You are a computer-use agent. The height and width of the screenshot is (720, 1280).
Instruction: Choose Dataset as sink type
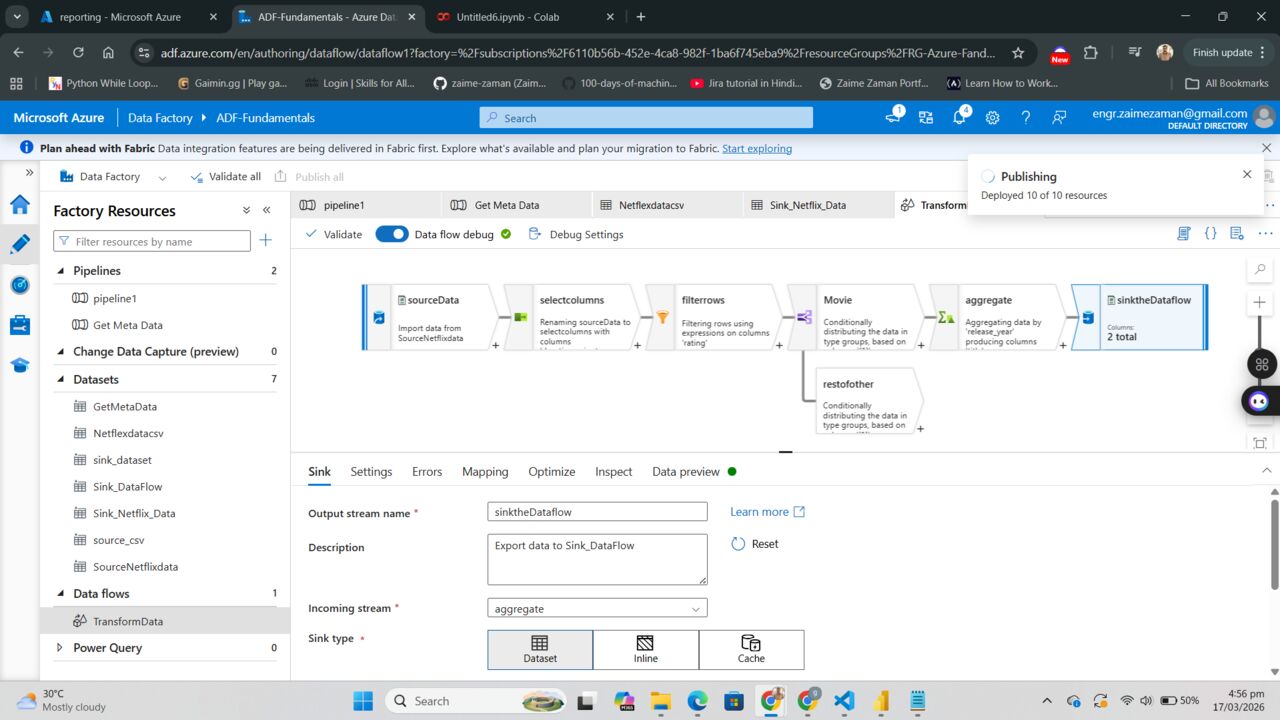540,649
